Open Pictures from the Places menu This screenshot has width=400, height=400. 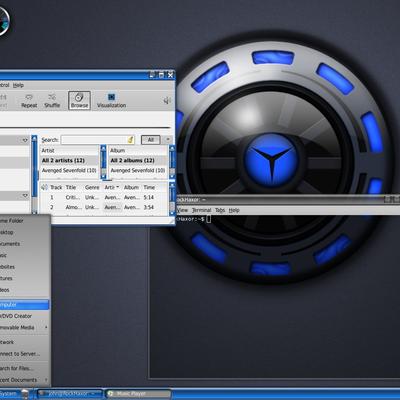coord(25,278)
